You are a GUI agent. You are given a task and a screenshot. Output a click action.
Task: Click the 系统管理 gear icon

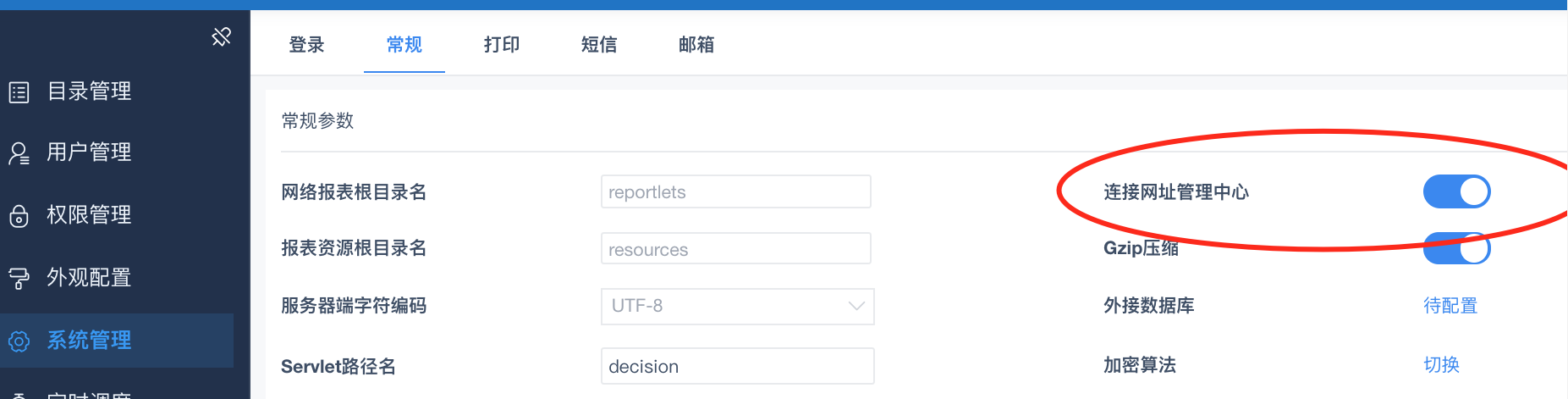pyautogui.click(x=19, y=341)
